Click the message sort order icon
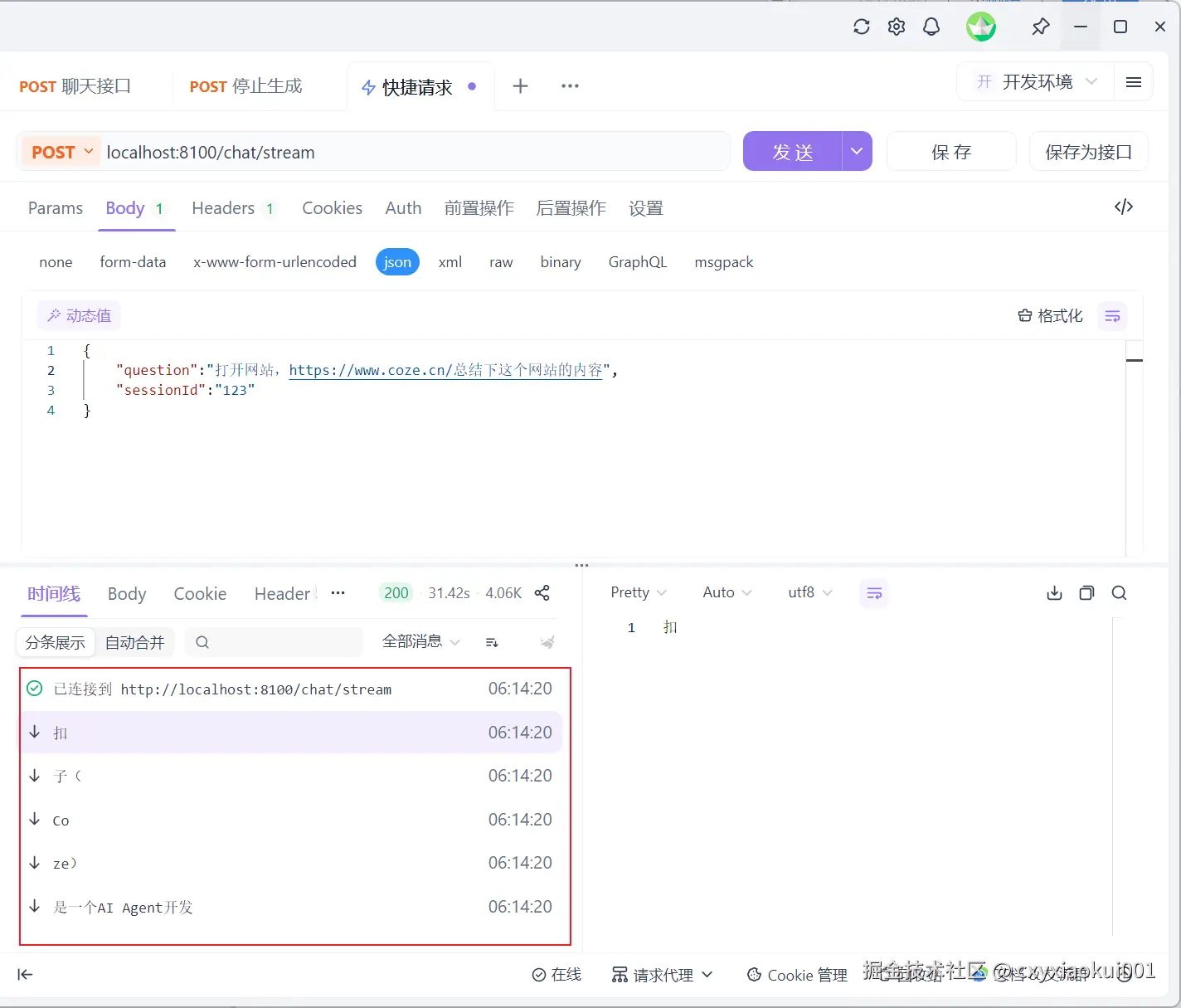Image resolution: width=1181 pixels, height=1008 pixels. (x=492, y=642)
